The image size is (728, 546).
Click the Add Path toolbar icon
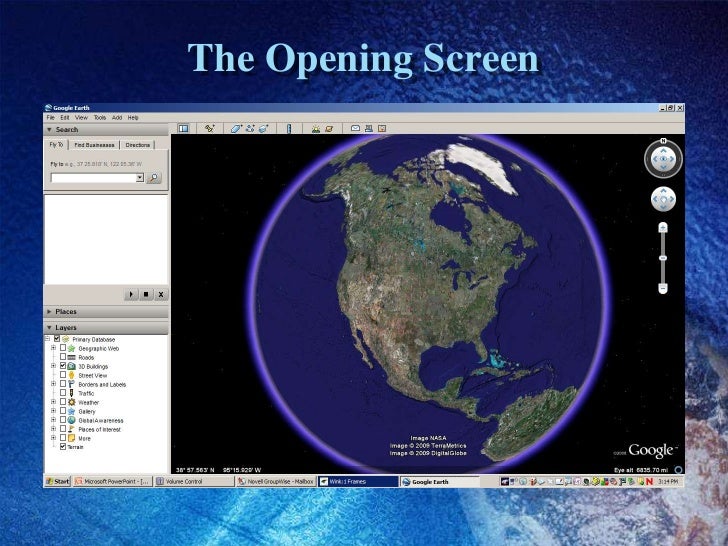(x=250, y=129)
